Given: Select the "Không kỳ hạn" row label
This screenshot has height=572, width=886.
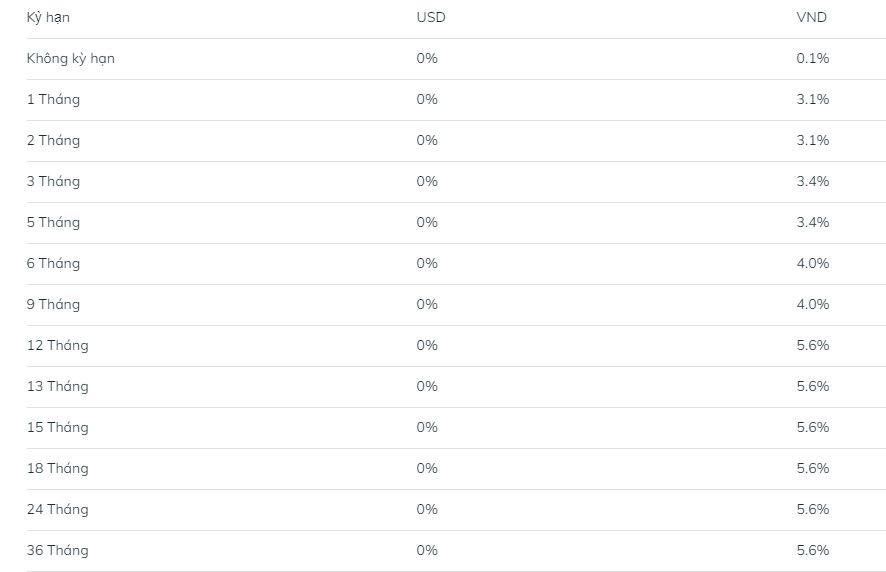Looking at the screenshot, I should [71, 59].
